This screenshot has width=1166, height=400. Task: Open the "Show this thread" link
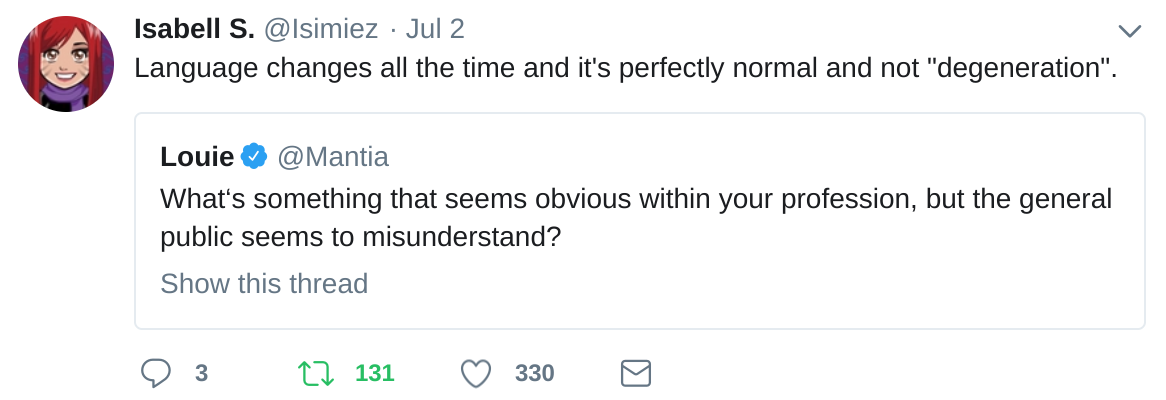coord(264,284)
